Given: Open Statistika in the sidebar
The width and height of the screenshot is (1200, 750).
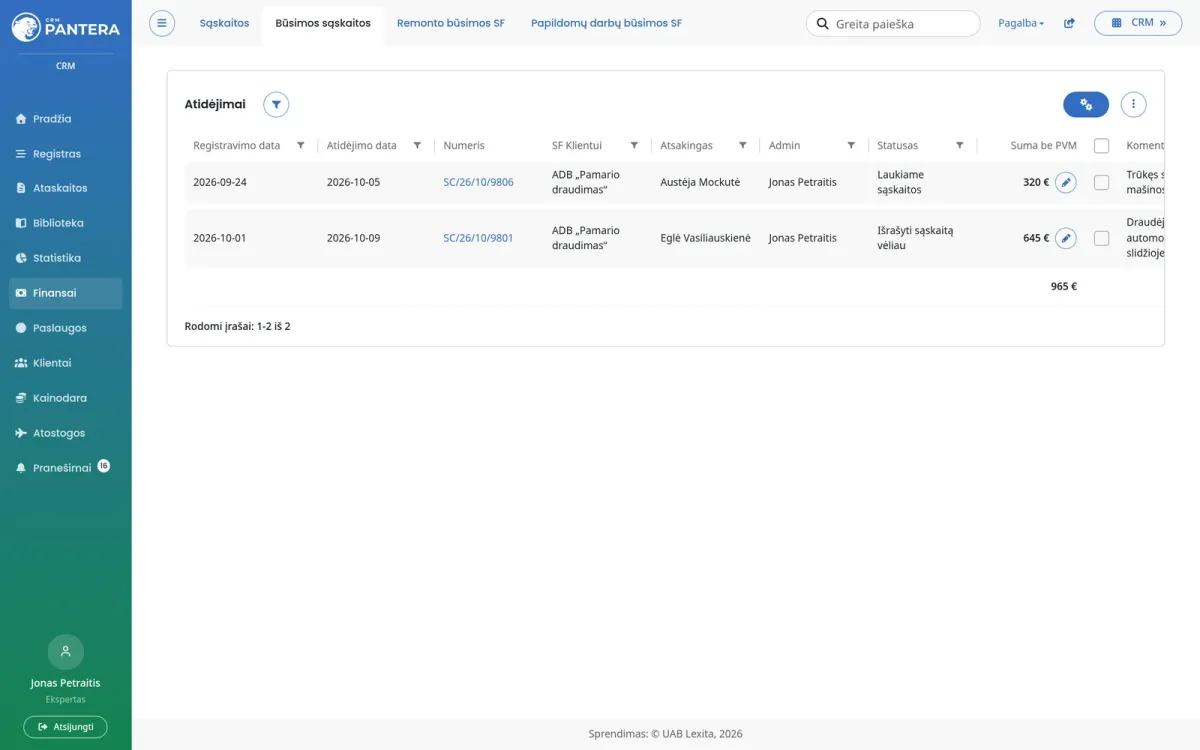Looking at the screenshot, I should 66,258.
